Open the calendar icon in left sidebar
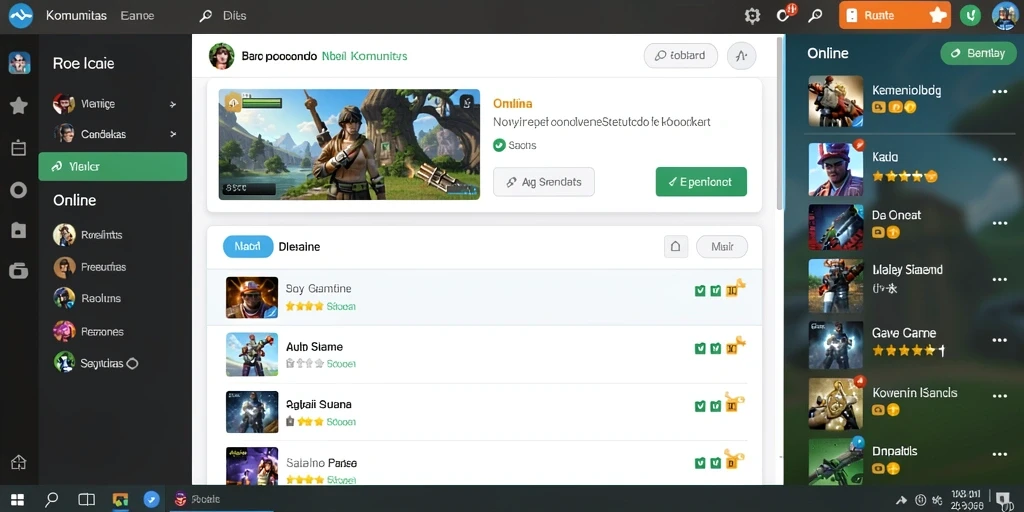Screen dimensions: 1024x512 (x=18, y=148)
